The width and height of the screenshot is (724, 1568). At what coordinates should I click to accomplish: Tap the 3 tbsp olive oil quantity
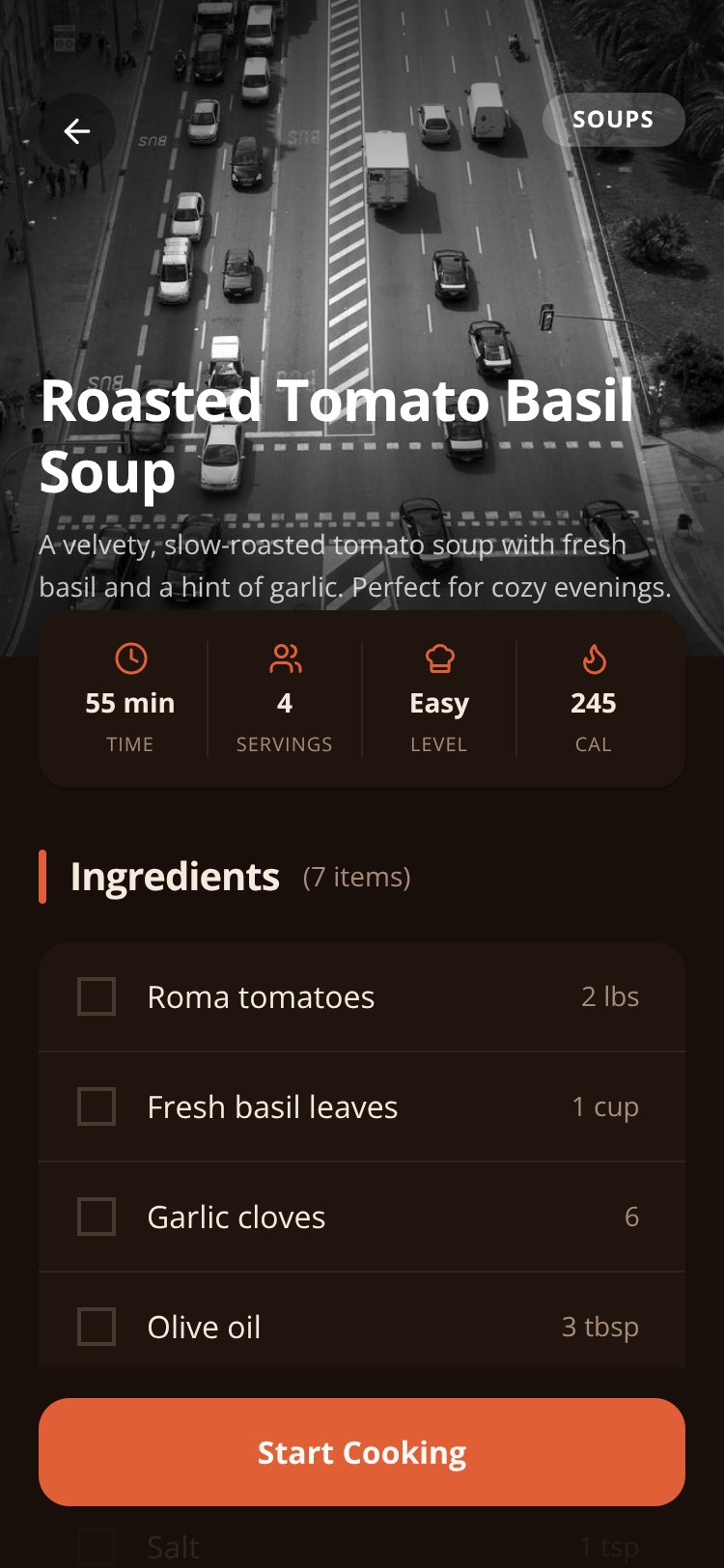pyautogui.click(x=600, y=1328)
